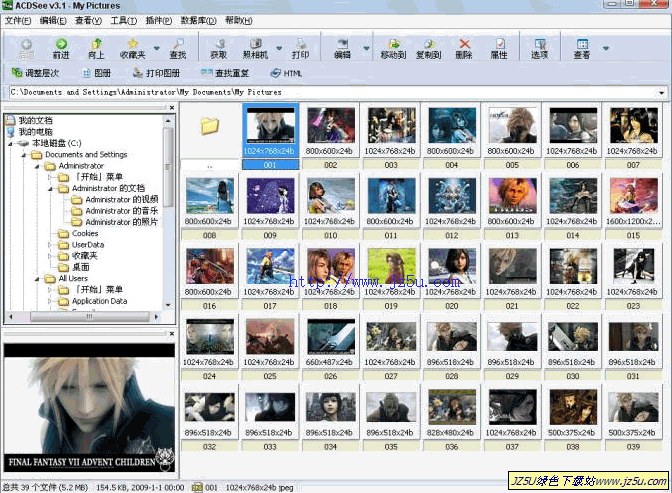Click the Find (查找) magnifier icon
672x493 pixels.
pyautogui.click(x=178, y=48)
